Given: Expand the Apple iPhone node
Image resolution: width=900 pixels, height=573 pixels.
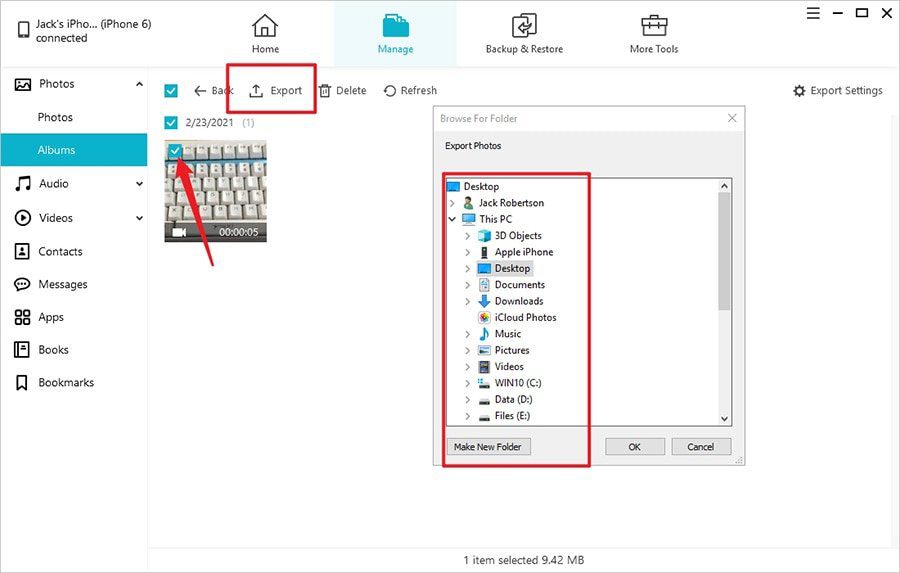Looking at the screenshot, I should [467, 252].
